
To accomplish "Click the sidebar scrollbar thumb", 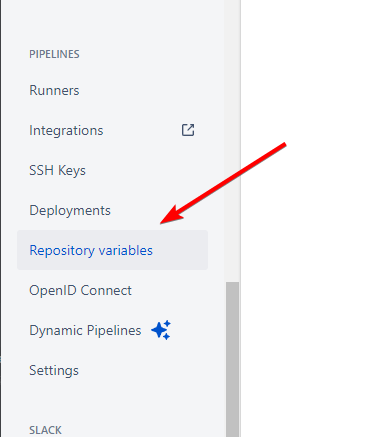I will [232, 359].
